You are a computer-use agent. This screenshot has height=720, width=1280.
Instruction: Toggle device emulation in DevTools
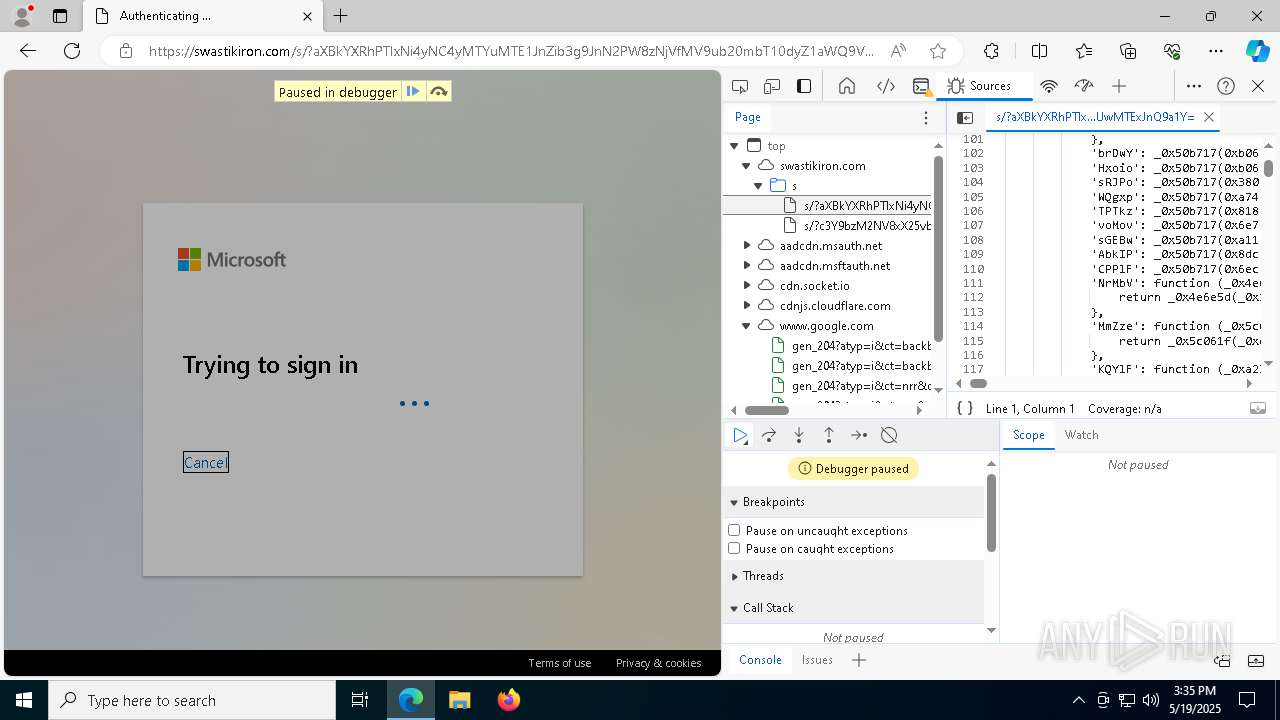point(772,86)
